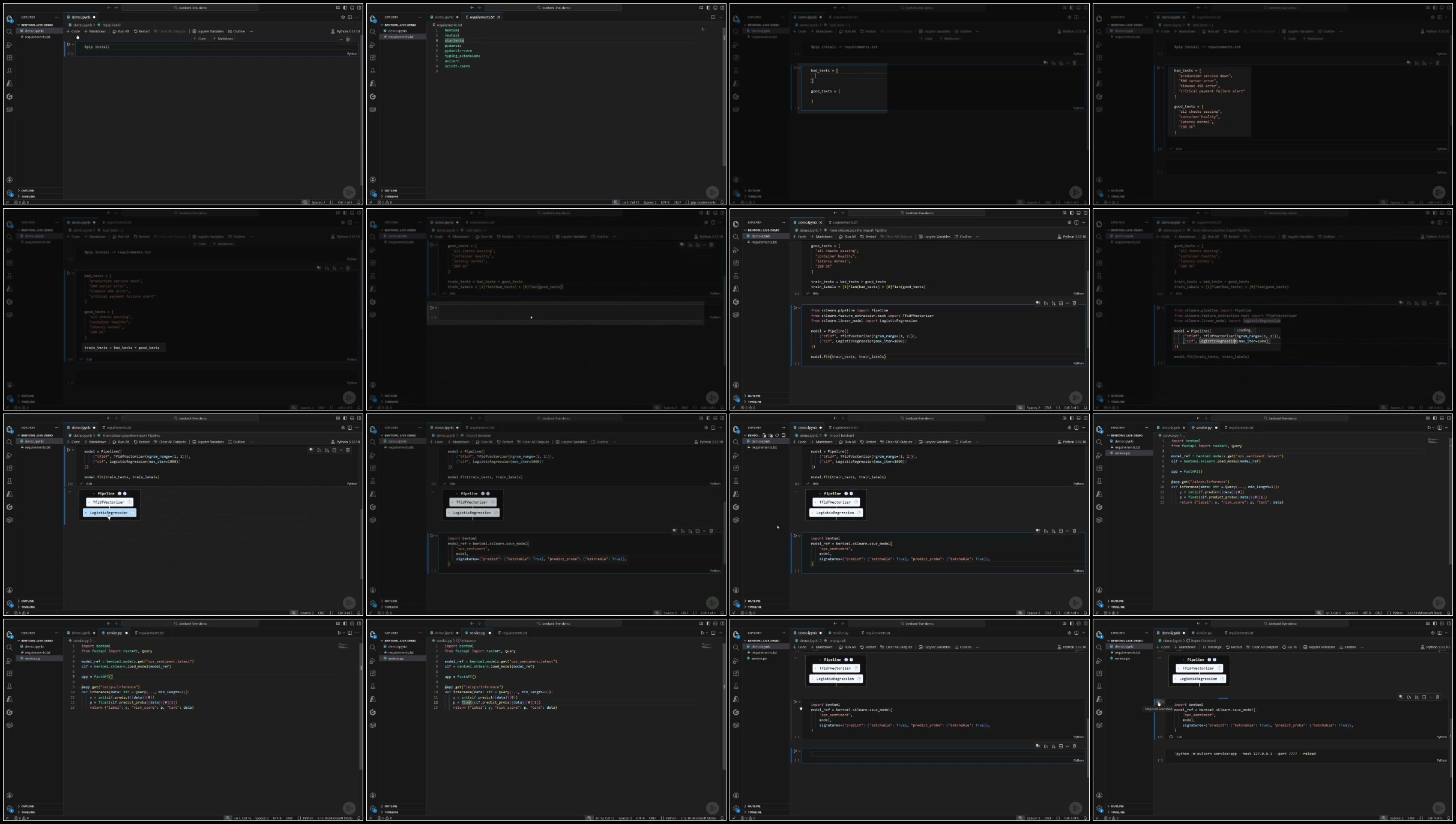Screen dimensions: 1456x824
Task: Toggle Panel in frame with requirements.txt open
Action: pyautogui.click(x=715, y=8)
